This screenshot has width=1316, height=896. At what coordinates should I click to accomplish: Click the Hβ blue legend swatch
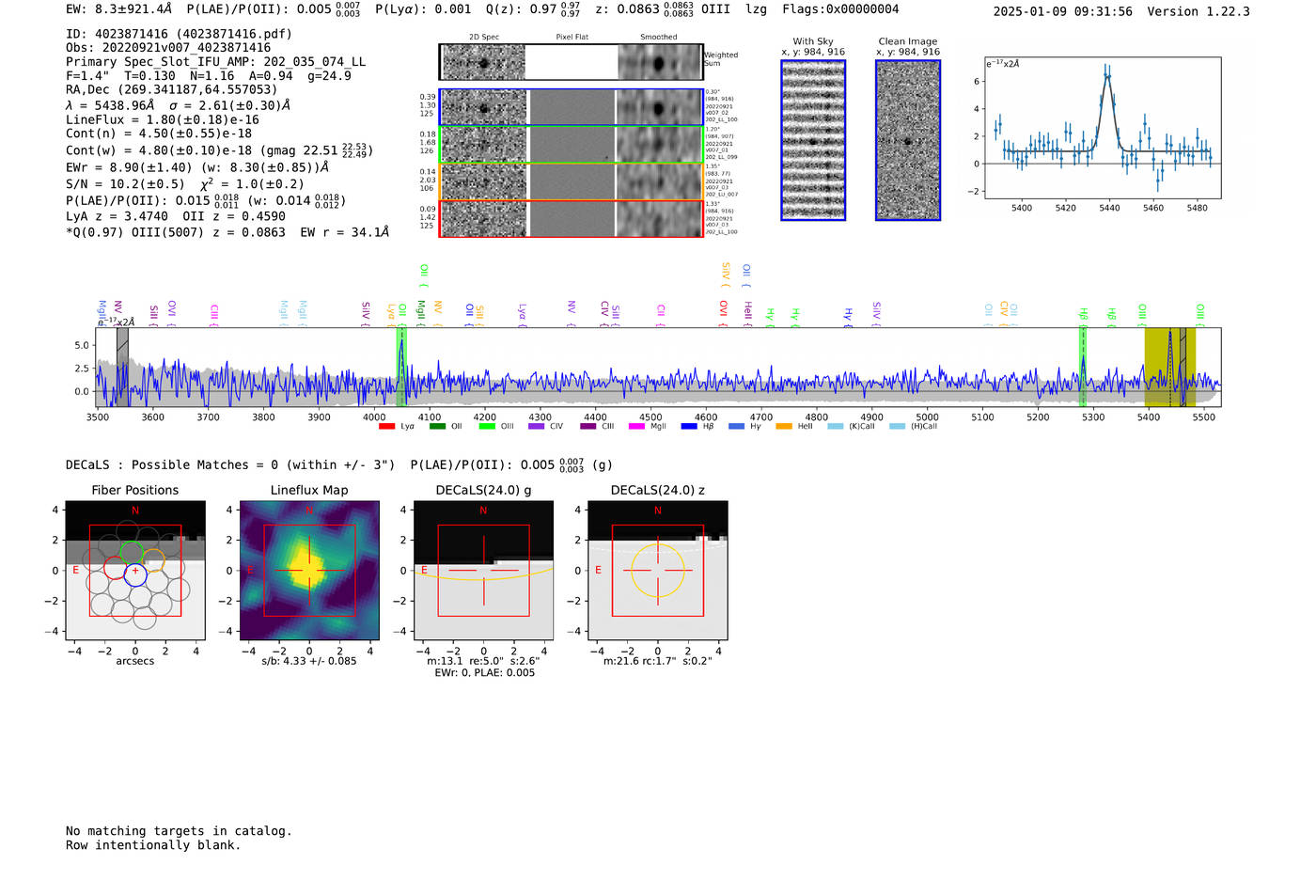[x=689, y=427]
